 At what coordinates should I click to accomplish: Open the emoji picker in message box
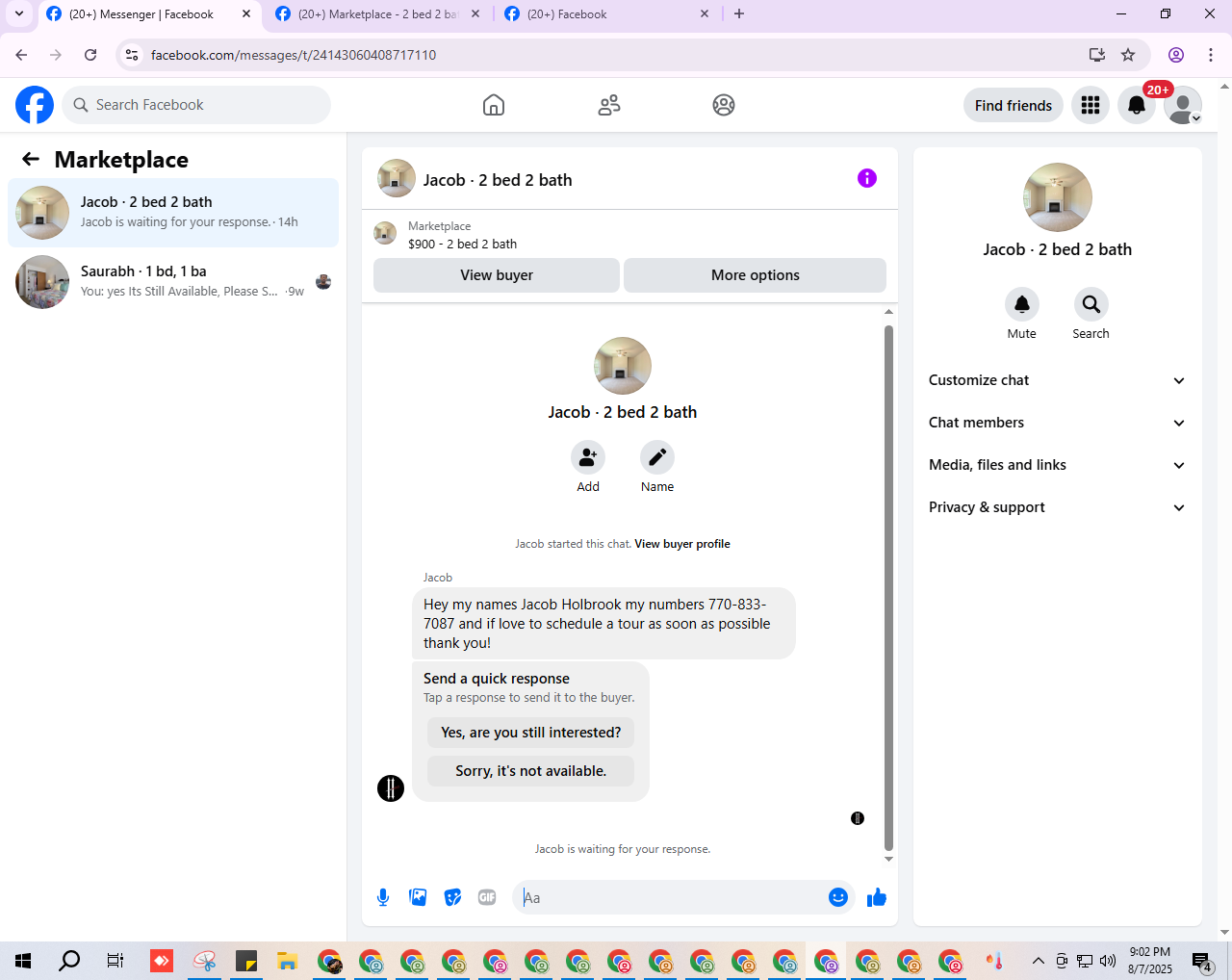click(838, 897)
